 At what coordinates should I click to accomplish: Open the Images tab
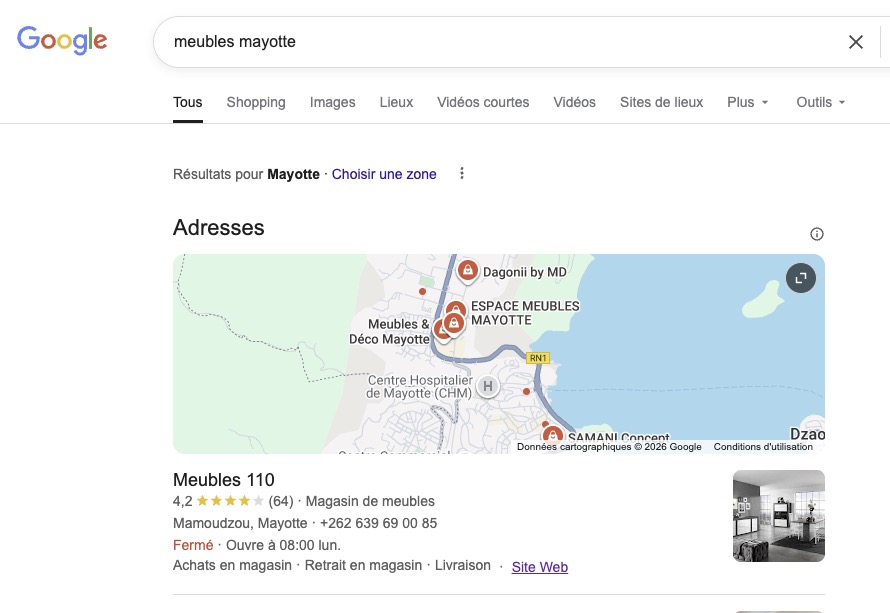click(x=333, y=102)
